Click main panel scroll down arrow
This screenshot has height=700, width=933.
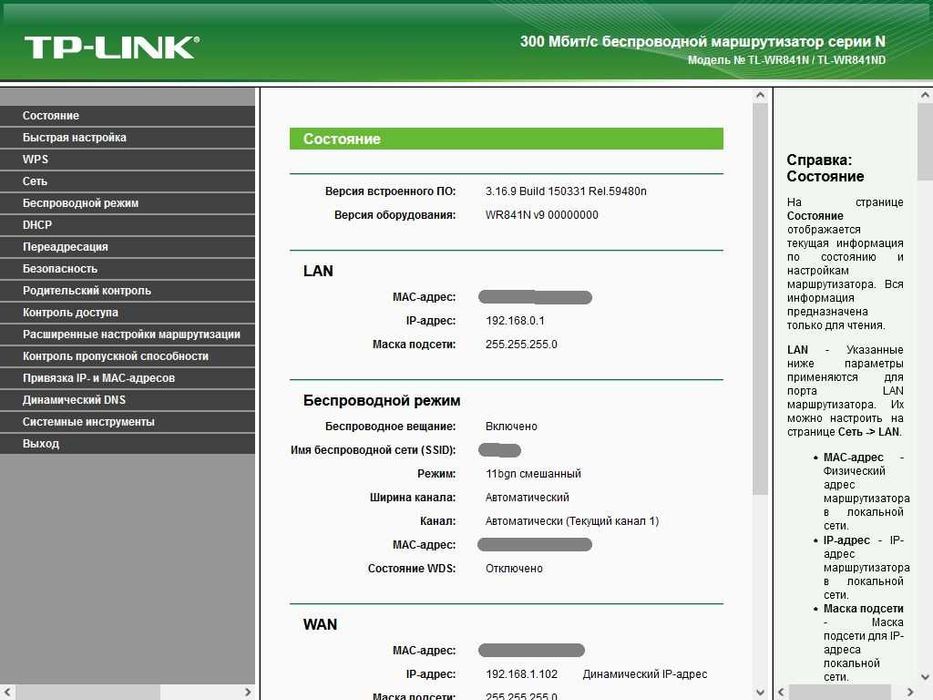760,692
